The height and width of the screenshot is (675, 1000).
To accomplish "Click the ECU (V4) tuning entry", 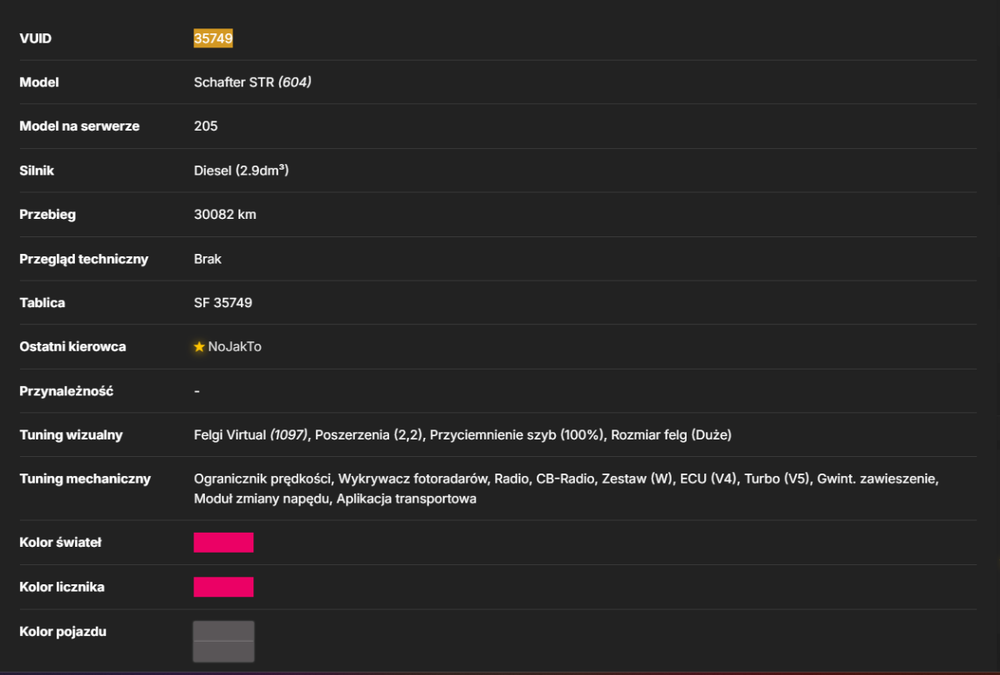I will click(x=708, y=479).
